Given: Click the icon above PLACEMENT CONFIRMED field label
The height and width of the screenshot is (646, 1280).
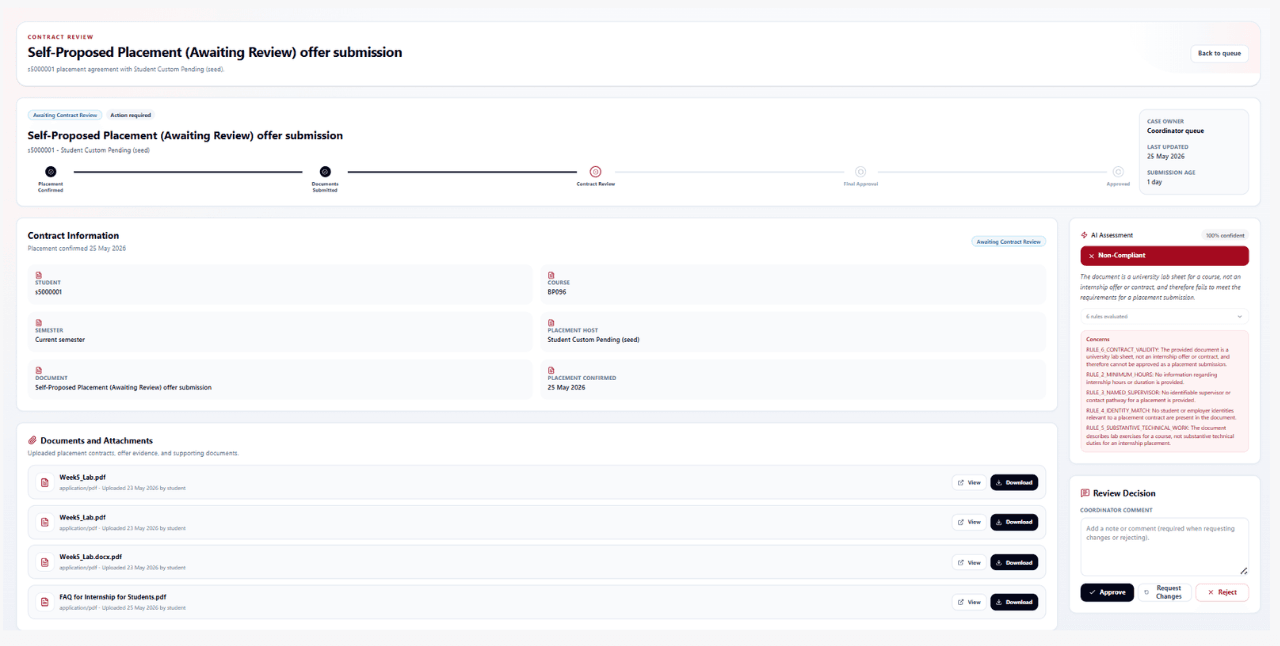Looking at the screenshot, I should tap(551, 370).
